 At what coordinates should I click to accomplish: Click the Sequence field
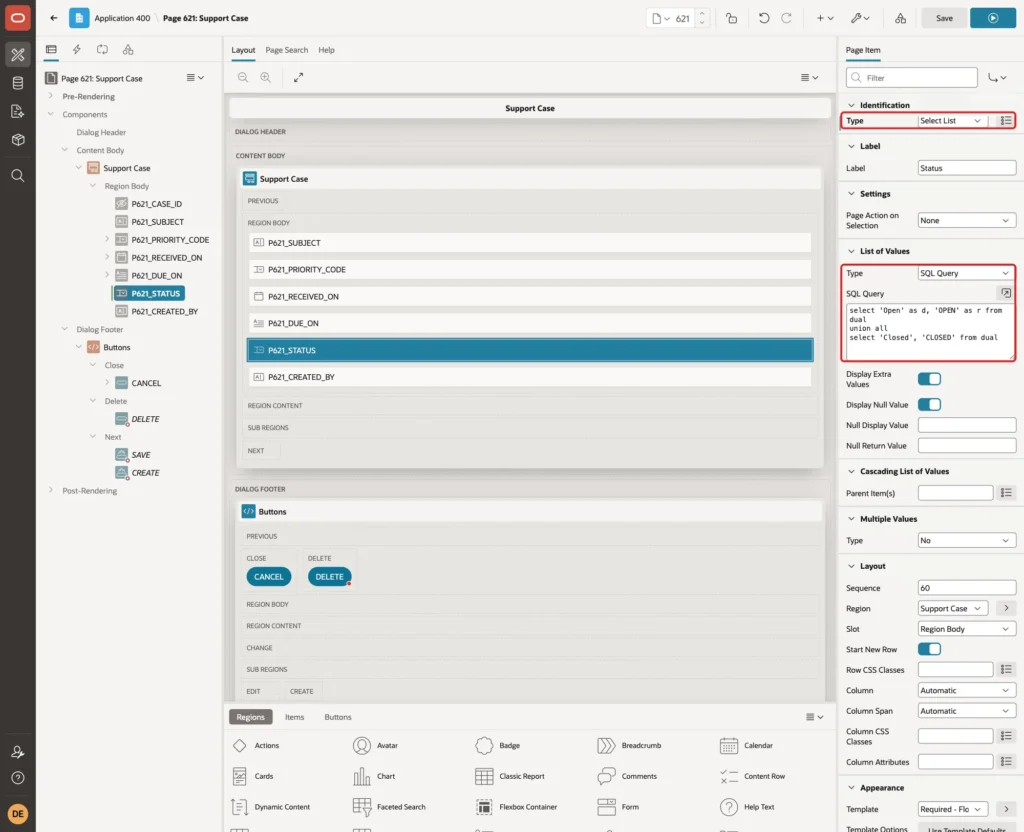click(x=967, y=588)
